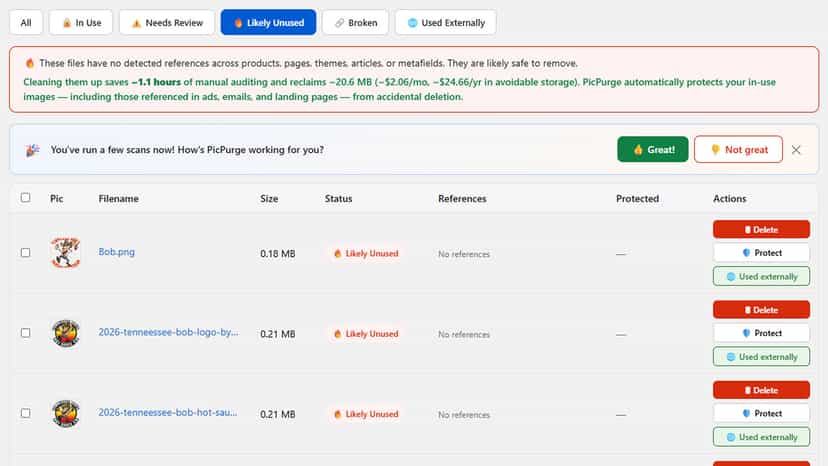Protect the 2026-tennessee-bob-logo-by file
This screenshot has height=466, width=828.
click(761, 333)
